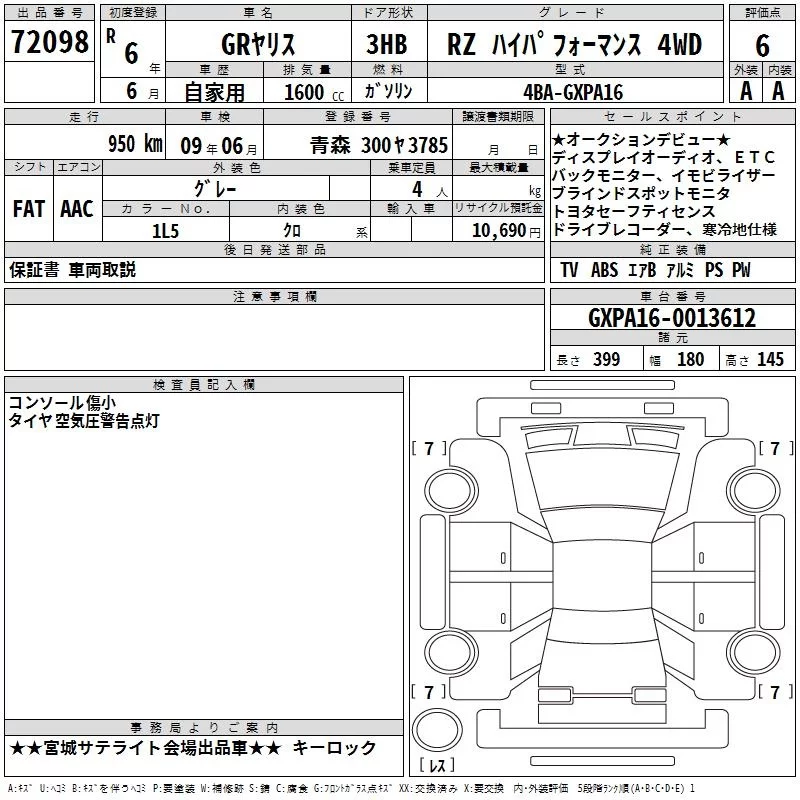Select inspector note コンソール傷小
Viewport: 800px width, 800px height.
pyautogui.click(x=62, y=403)
